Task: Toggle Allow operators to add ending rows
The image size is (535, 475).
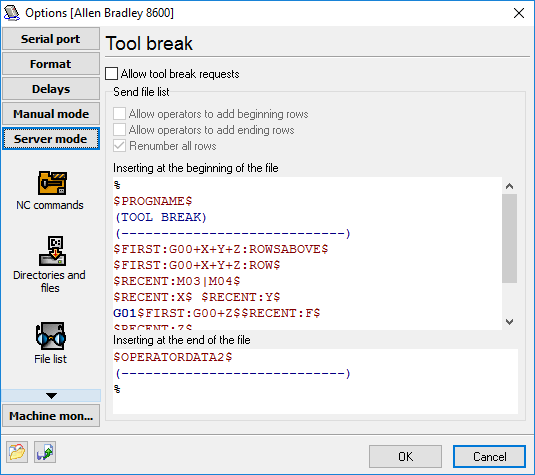Action: pyautogui.click(x=119, y=130)
